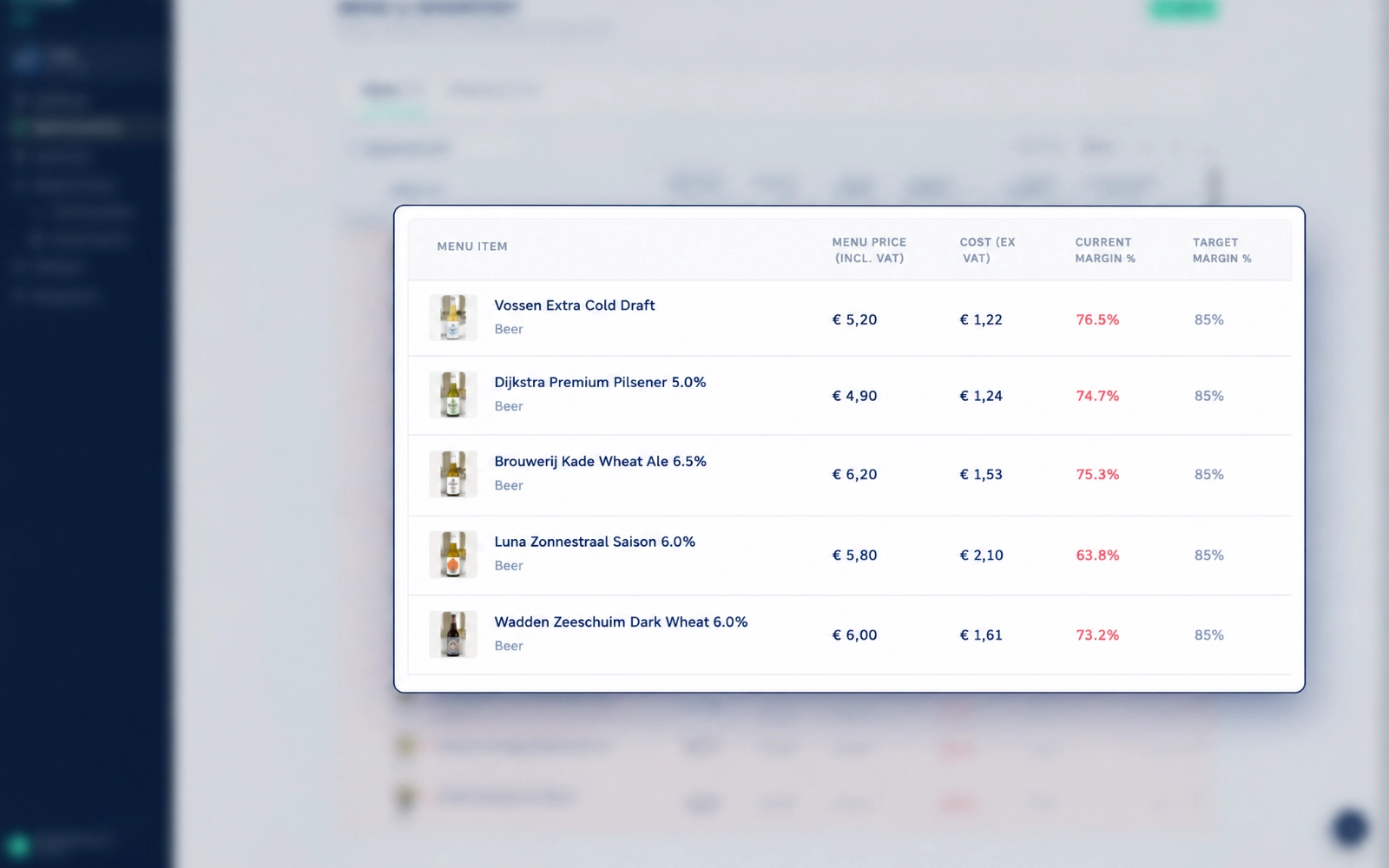Click Vossen row's 85% target margin
Screen dimensions: 1389x868
pos(1208,319)
